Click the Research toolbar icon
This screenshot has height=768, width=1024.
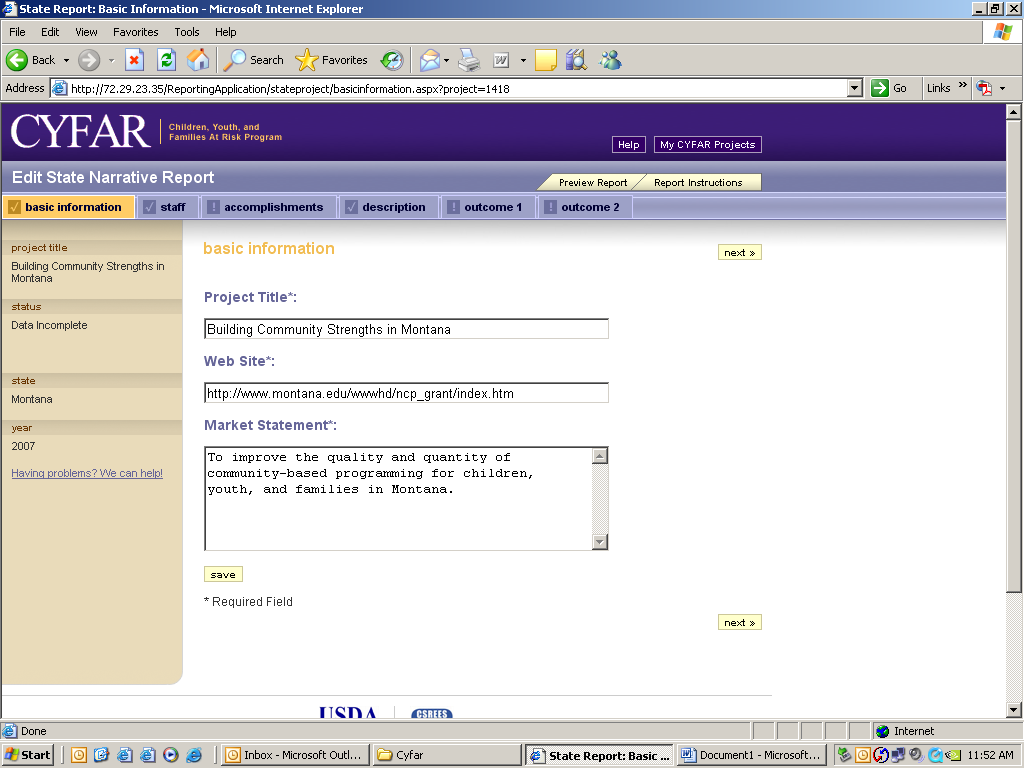click(x=576, y=60)
